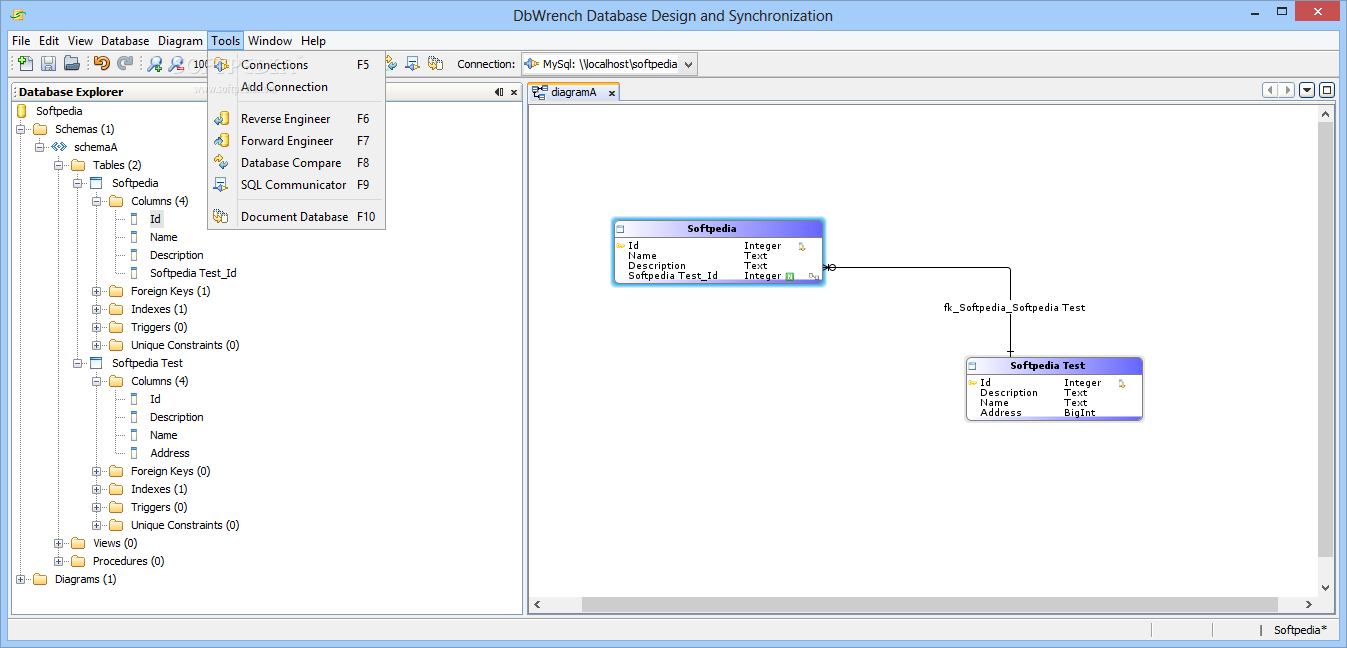Viewport: 1347px width, 648px height.
Task: Select the Address column in tree
Action: pos(170,453)
